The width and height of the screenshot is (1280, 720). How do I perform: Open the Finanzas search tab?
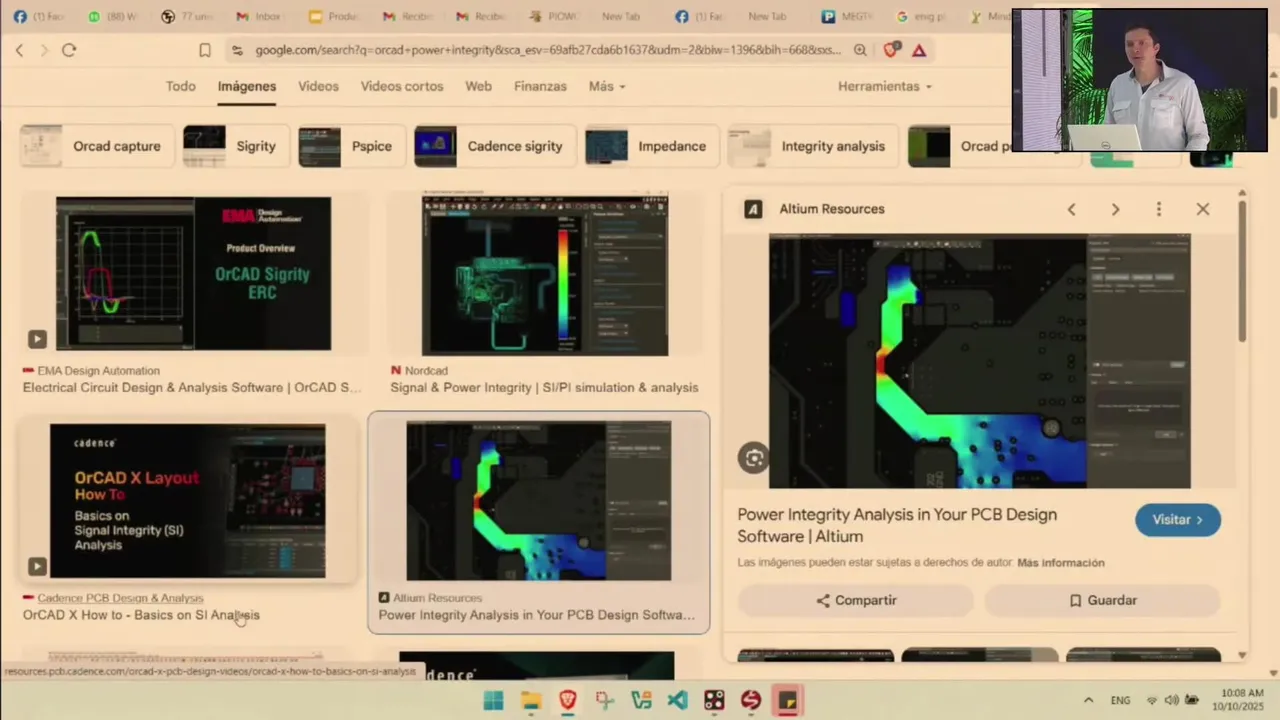point(540,86)
